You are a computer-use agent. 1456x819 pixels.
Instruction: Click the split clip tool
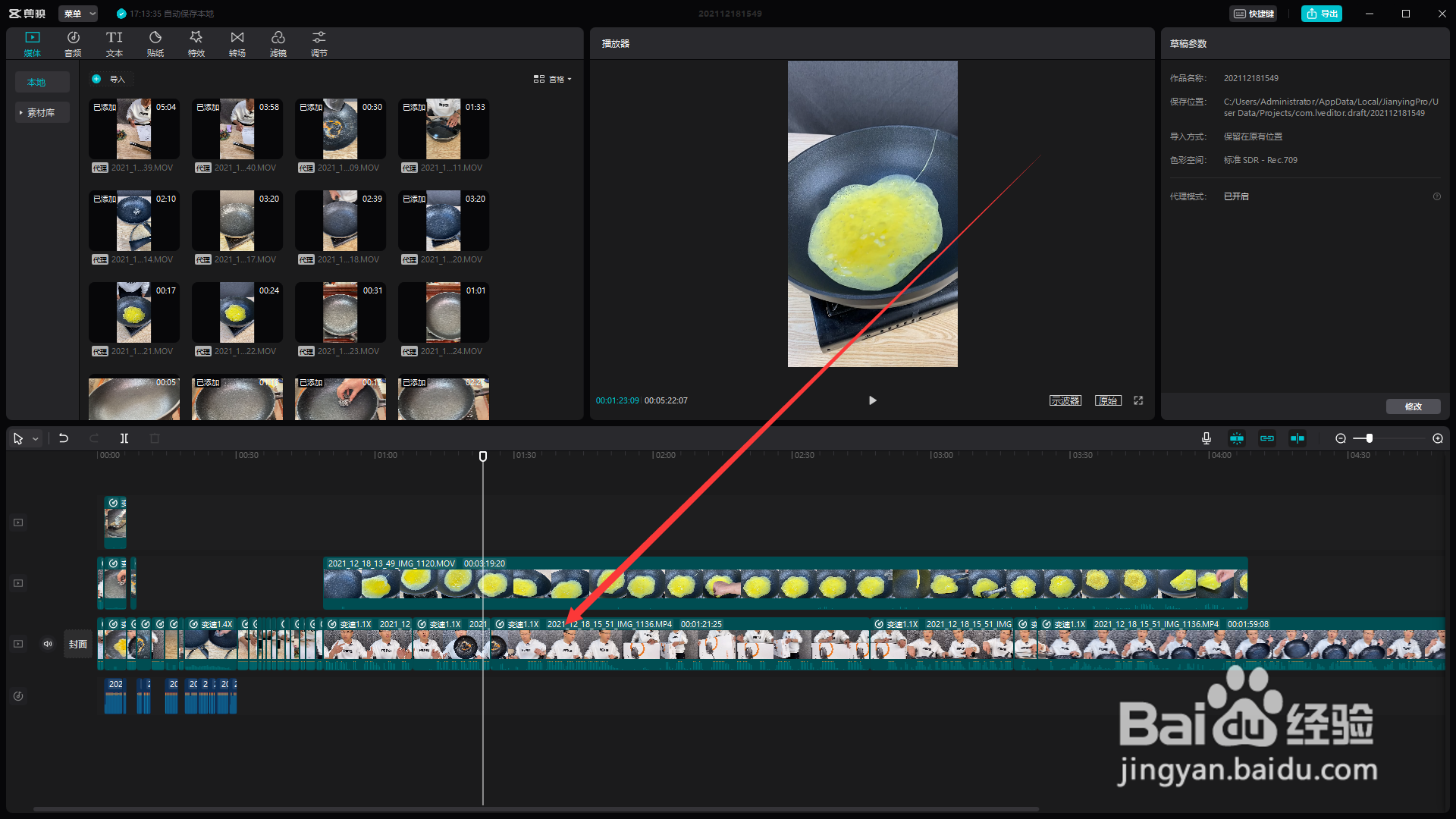pyautogui.click(x=124, y=438)
